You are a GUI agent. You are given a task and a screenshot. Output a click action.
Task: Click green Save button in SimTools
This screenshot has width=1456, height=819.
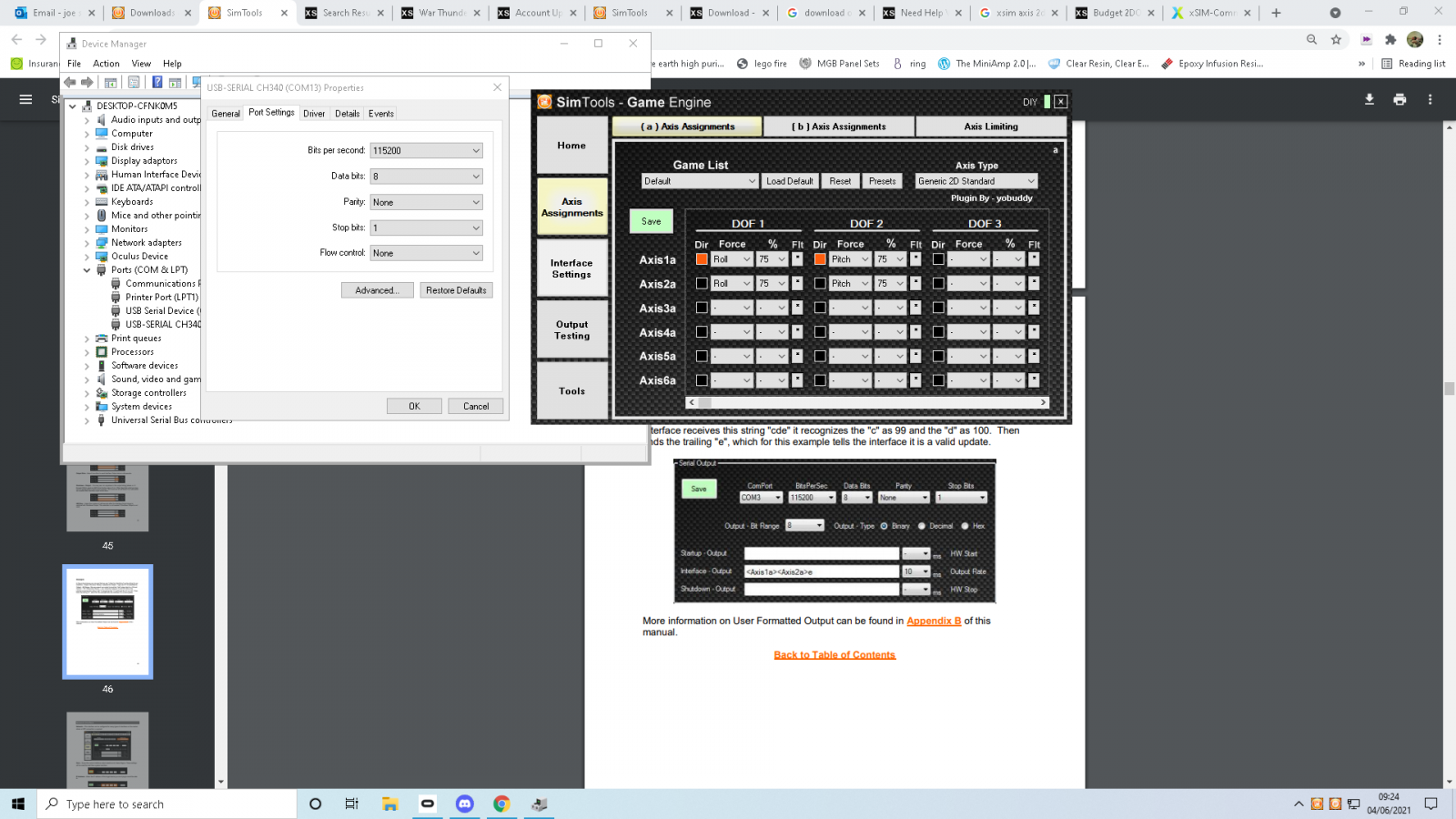click(652, 221)
